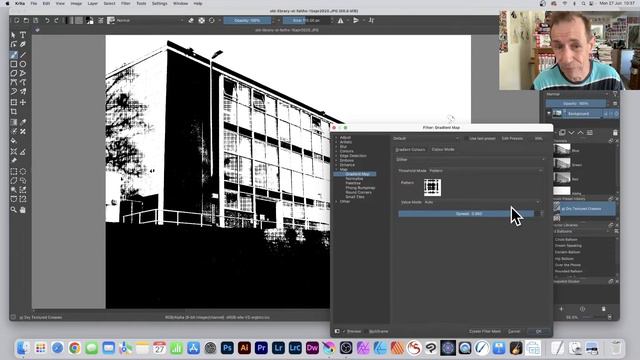Open the Value Mode Auto dropdown
The image size is (640, 360).
(482, 202)
